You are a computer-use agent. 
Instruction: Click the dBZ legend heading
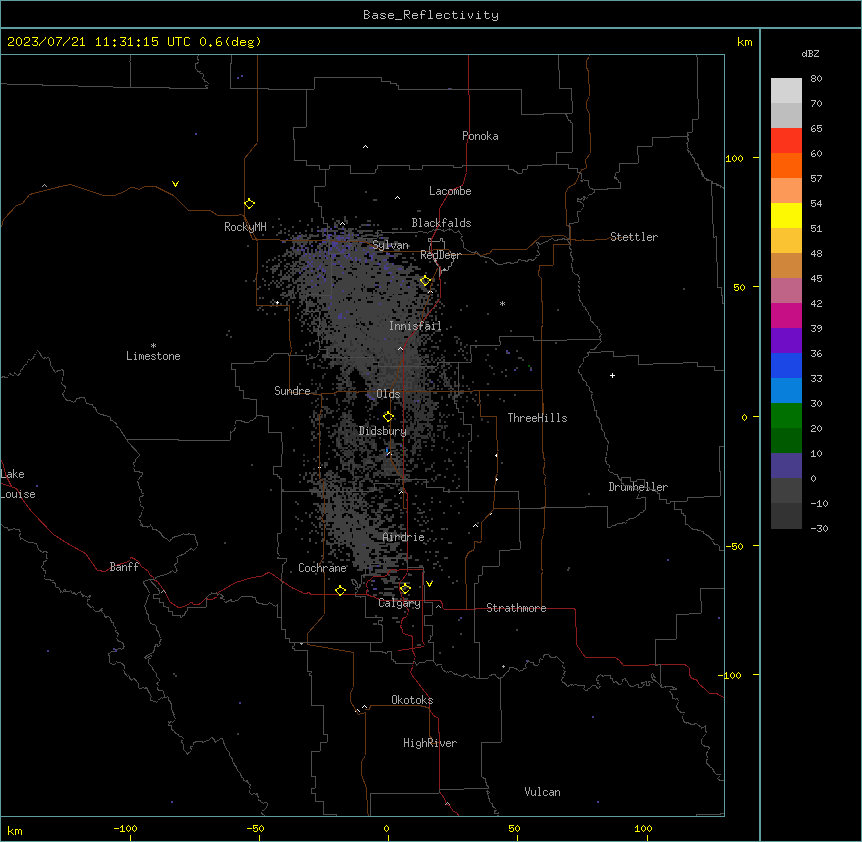pyautogui.click(x=810, y=53)
